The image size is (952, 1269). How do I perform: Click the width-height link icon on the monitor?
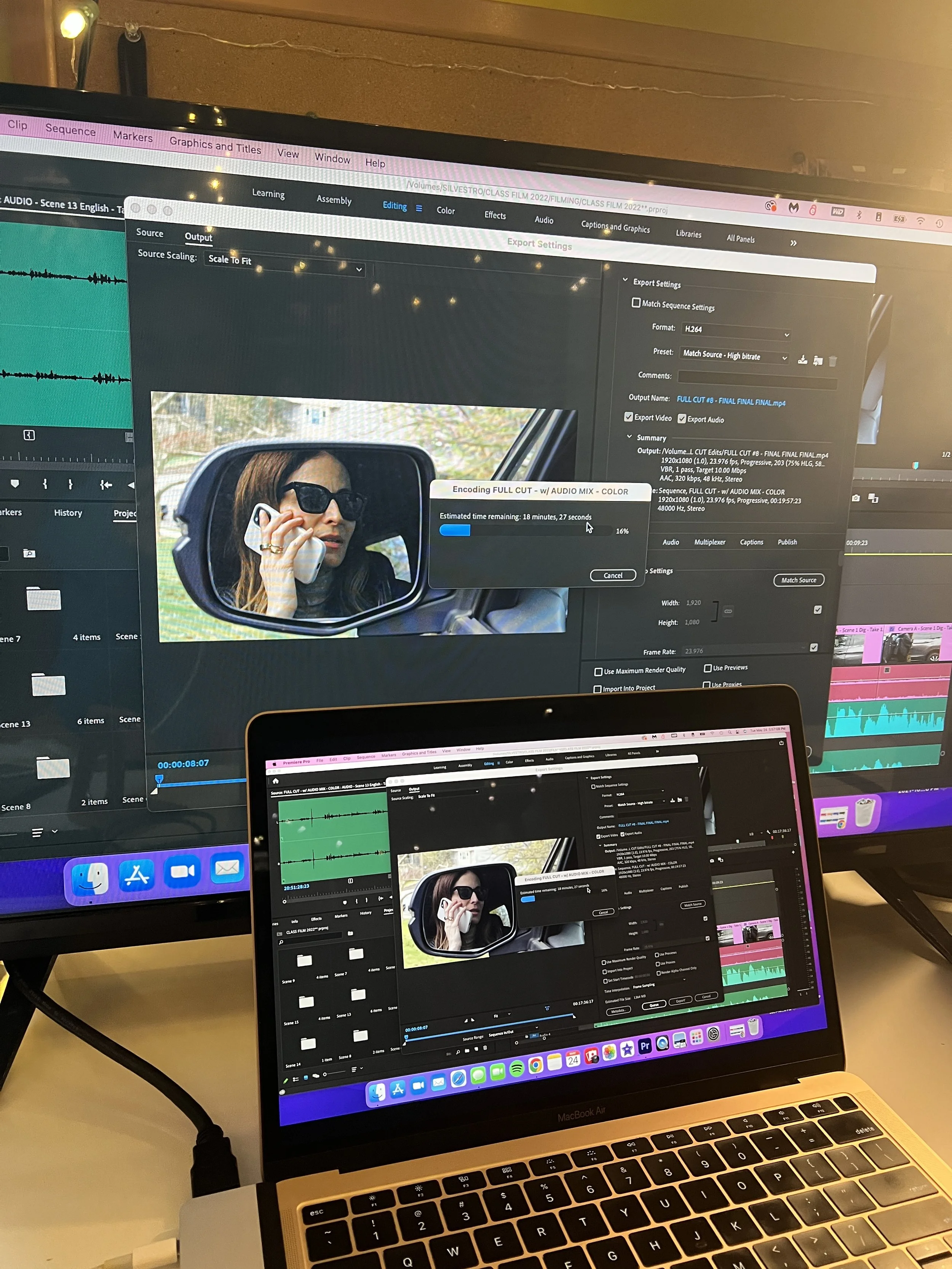click(x=728, y=611)
